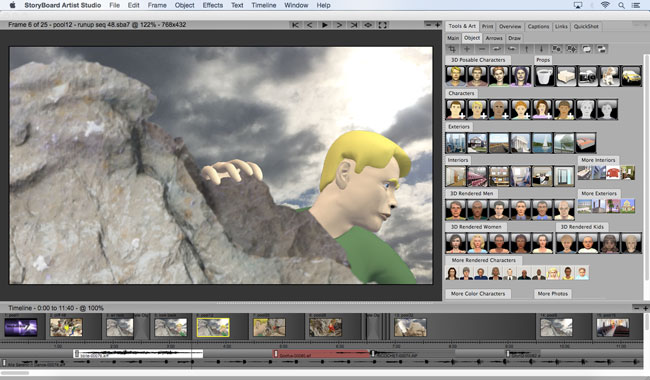Image resolution: width=650 pixels, height=380 pixels.
Task: Click the More Photos button
Action: coord(553,294)
